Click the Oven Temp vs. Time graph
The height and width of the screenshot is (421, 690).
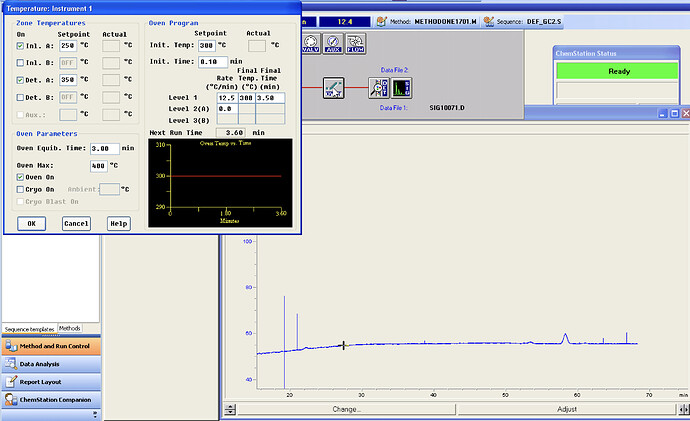point(220,183)
